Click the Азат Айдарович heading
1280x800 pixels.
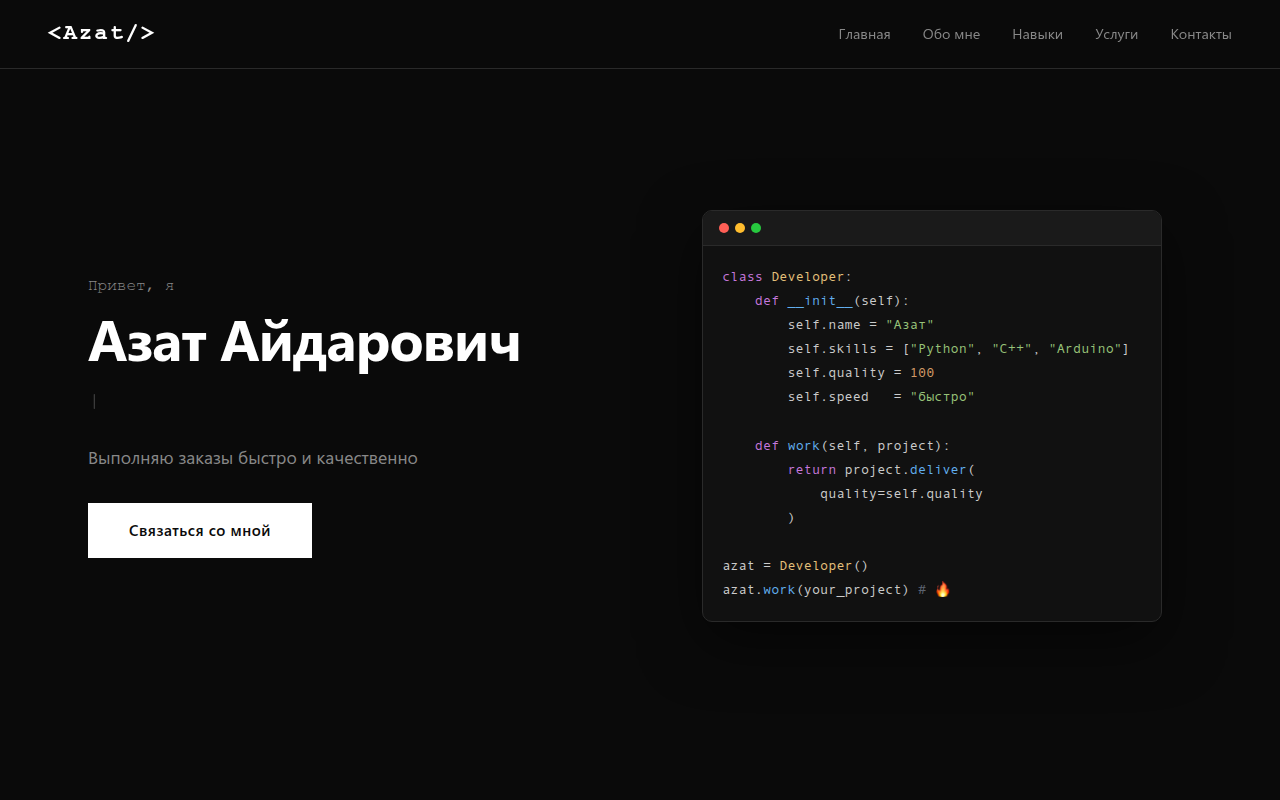[x=304, y=343]
